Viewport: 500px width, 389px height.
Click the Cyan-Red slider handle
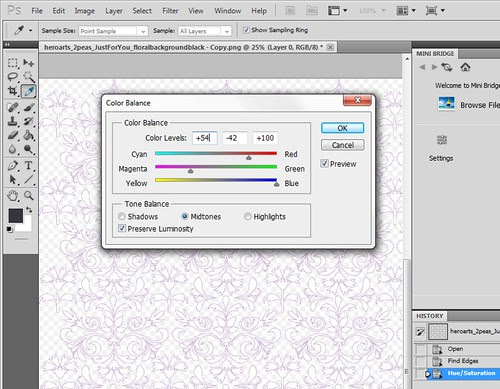(249, 157)
